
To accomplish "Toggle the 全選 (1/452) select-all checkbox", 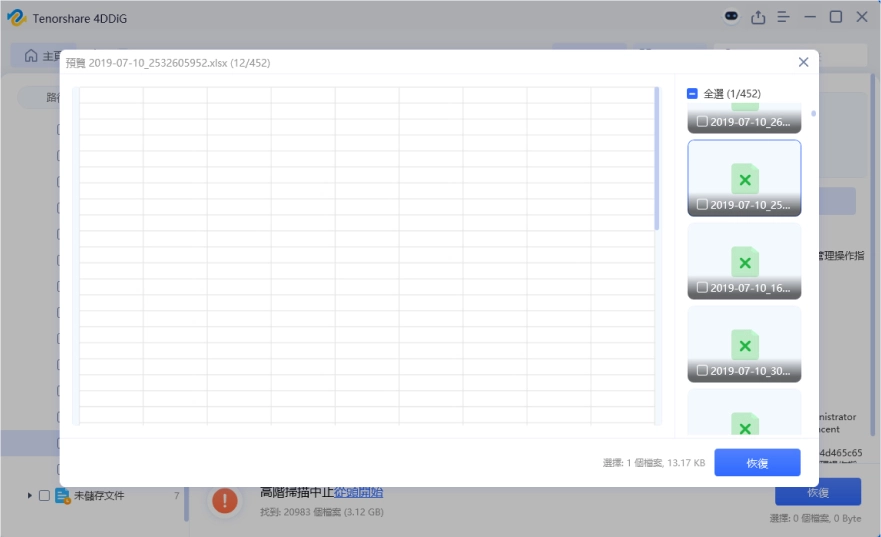I will coord(692,93).
